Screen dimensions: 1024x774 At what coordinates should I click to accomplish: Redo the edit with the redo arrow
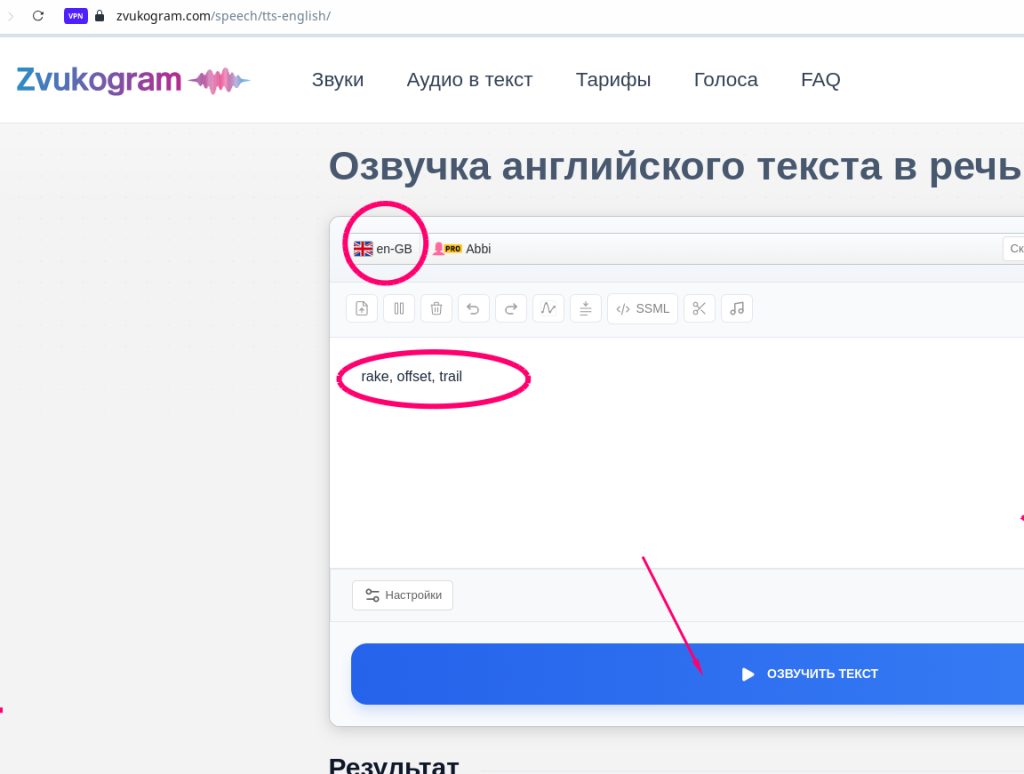[x=510, y=308]
